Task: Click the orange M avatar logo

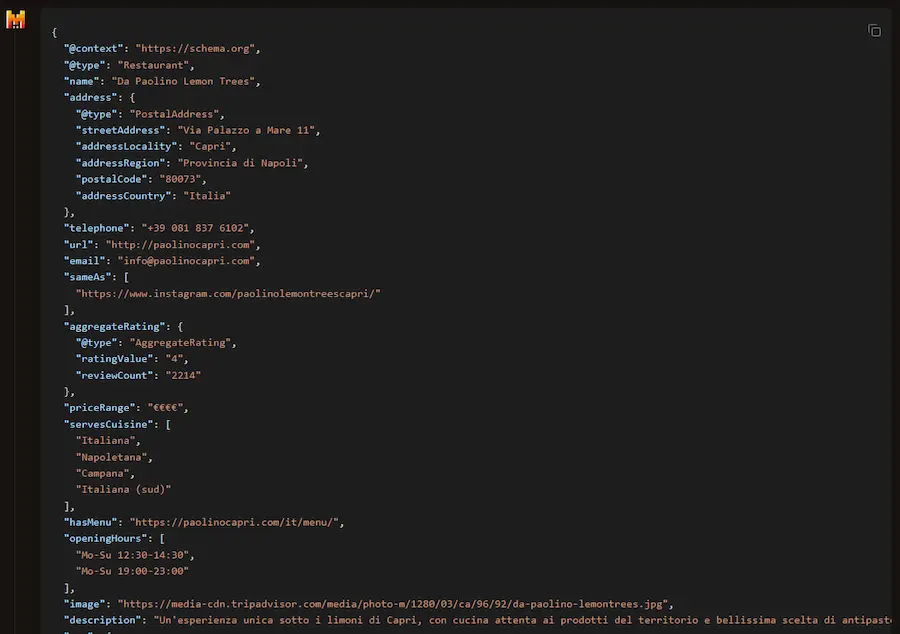Action: pyautogui.click(x=15, y=20)
